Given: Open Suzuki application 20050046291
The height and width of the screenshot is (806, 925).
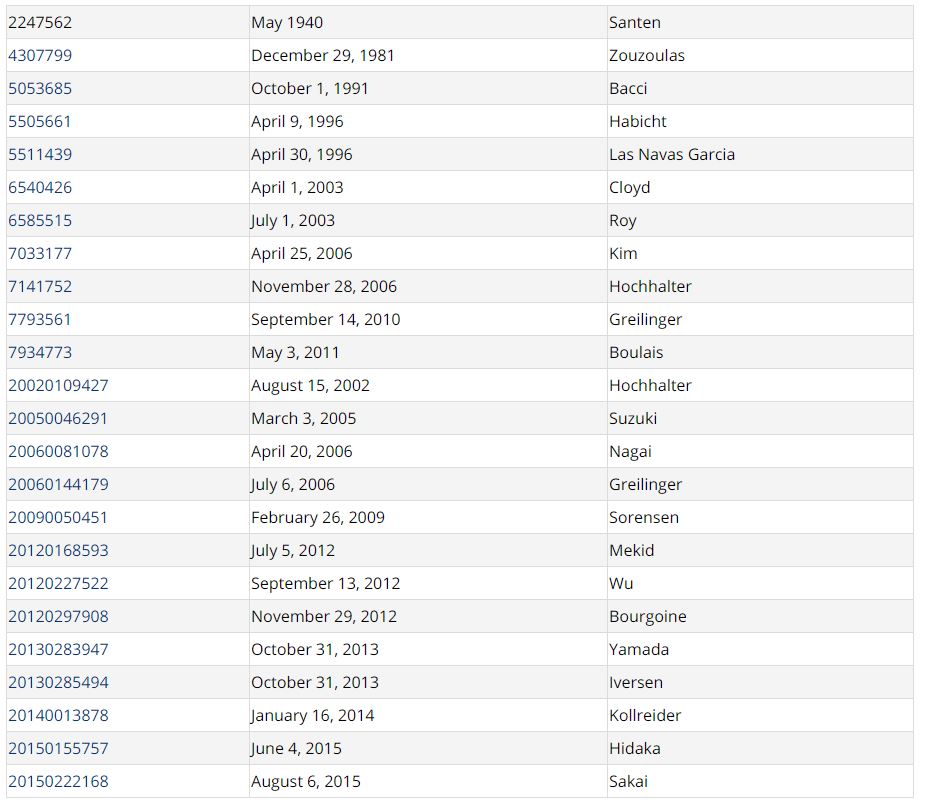Looking at the screenshot, I should 58,419.
